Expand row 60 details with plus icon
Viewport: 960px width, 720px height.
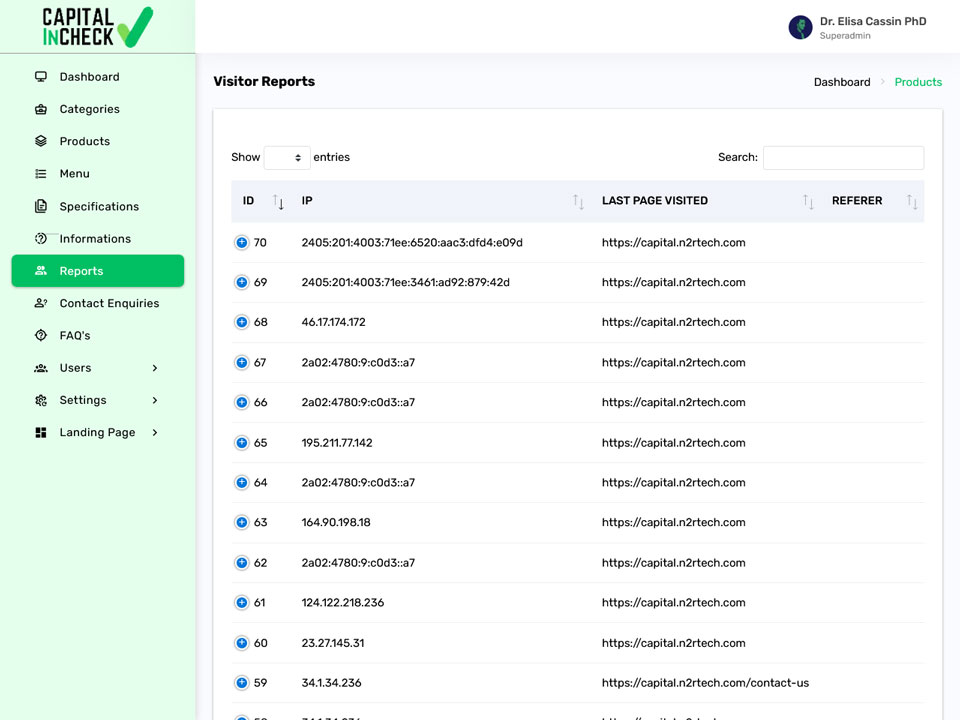(x=242, y=643)
